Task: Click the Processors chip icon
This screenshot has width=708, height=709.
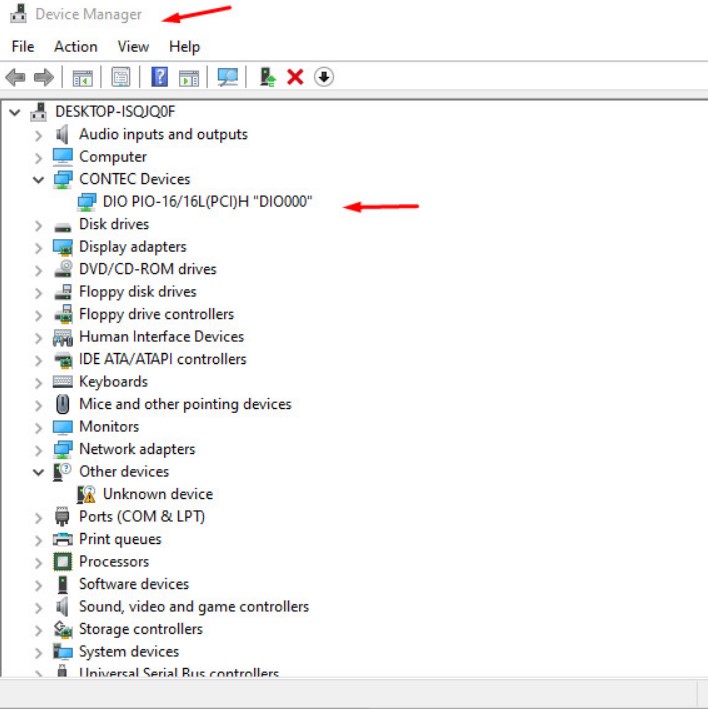Action: (x=62, y=562)
